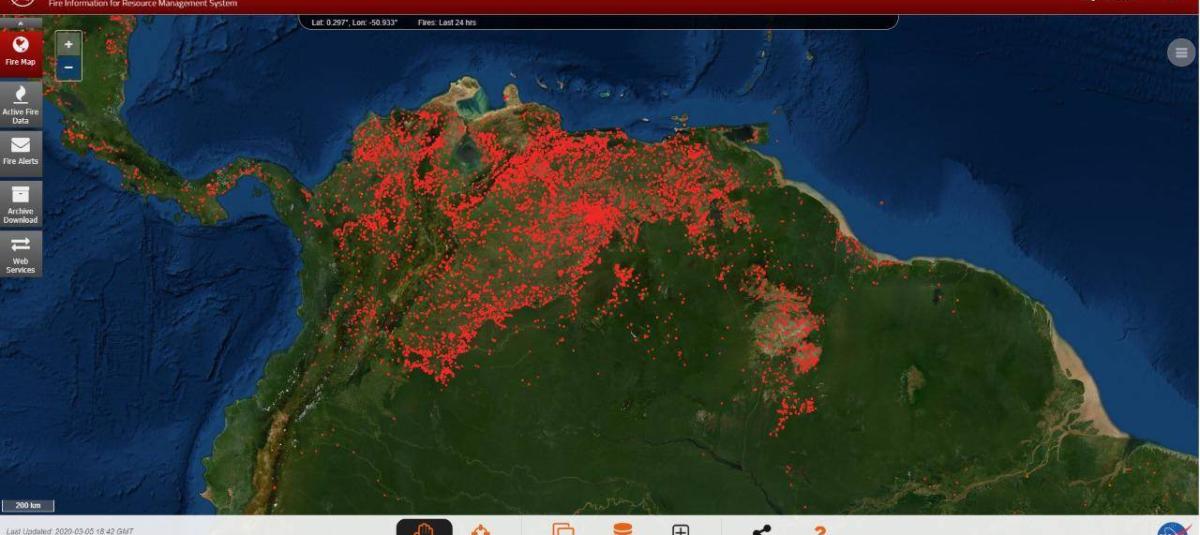Viewport: 1200px width, 535px height.
Task: Click the FIRMS logo in the header
Action: (20, 4)
